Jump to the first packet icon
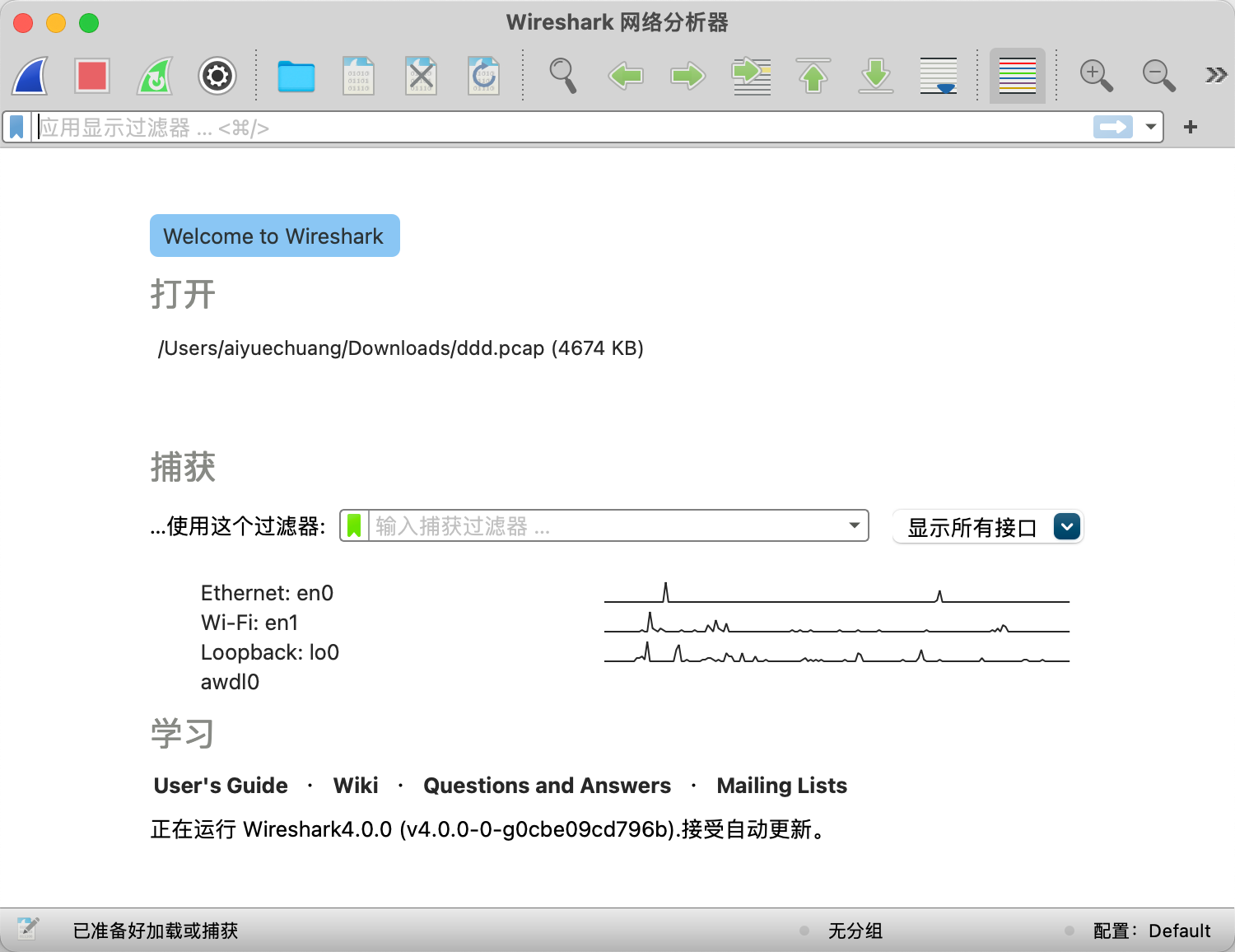This screenshot has height=952, width=1235. click(813, 76)
